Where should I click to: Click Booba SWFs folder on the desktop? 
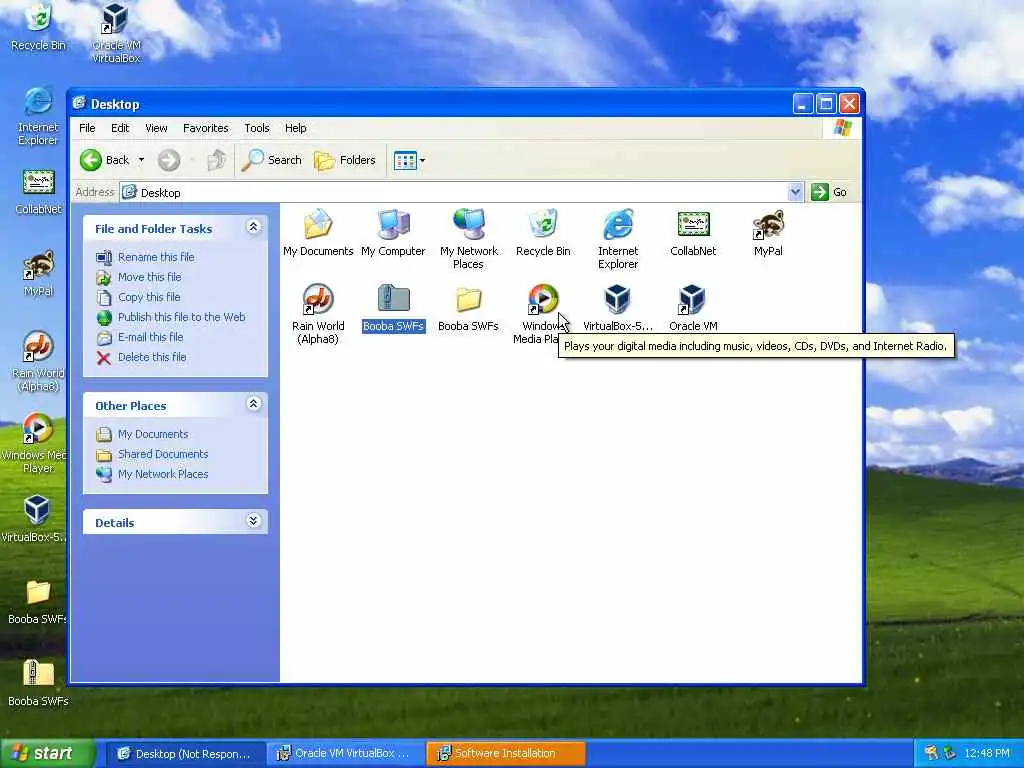(37, 601)
